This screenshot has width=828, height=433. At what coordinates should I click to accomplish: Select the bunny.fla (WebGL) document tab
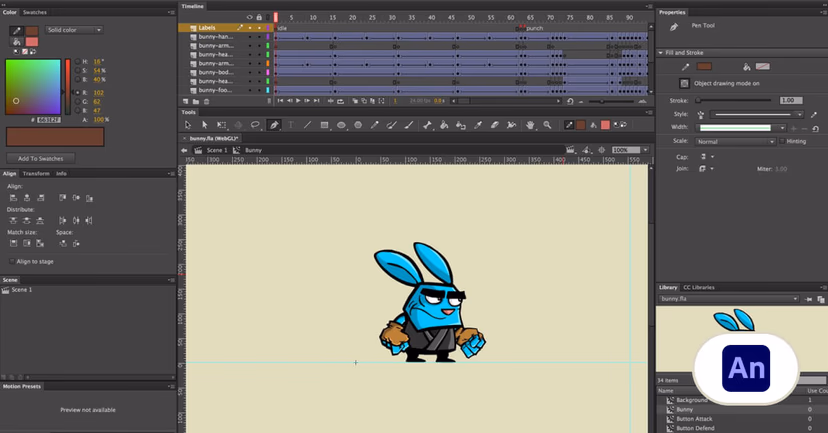pyautogui.click(x=214, y=138)
